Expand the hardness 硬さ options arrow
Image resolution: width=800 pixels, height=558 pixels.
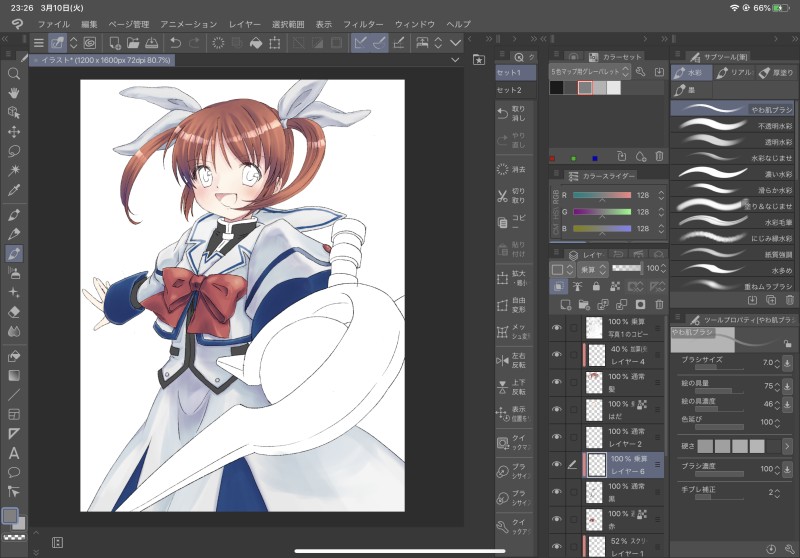[787, 446]
